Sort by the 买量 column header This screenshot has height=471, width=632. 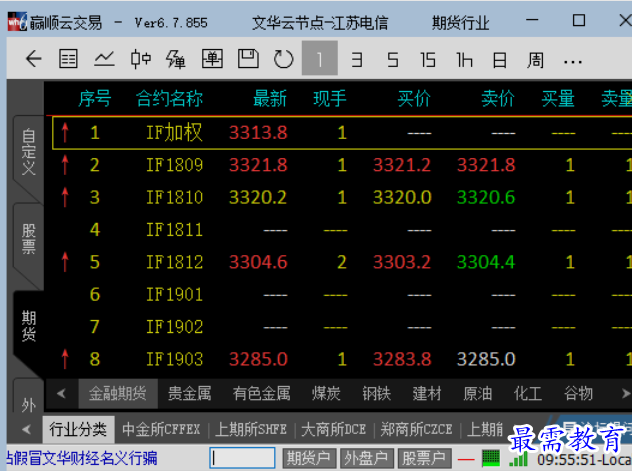[x=558, y=99]
